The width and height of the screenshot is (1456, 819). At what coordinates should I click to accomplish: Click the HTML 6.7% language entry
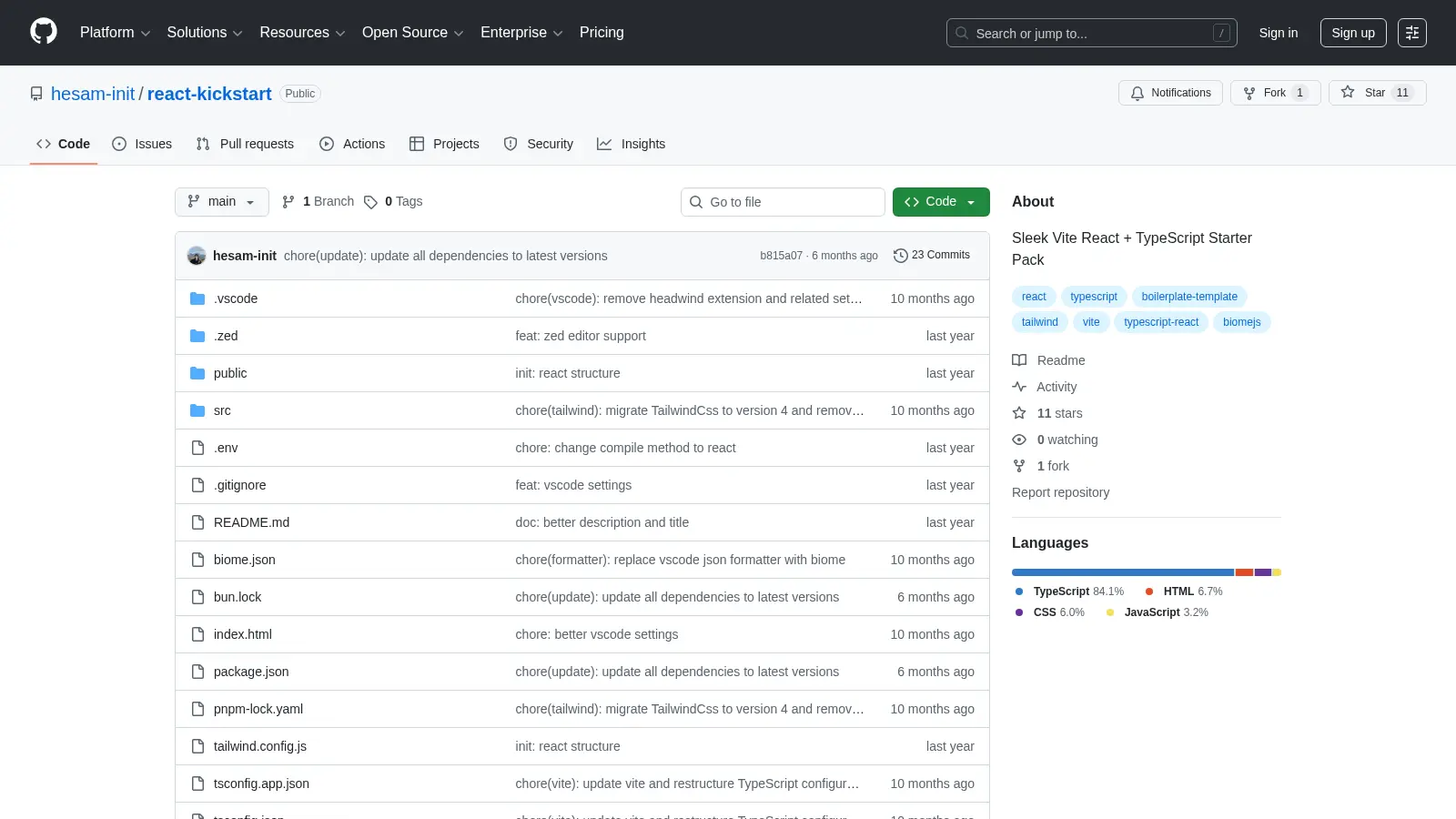(x=1184, y=591)
